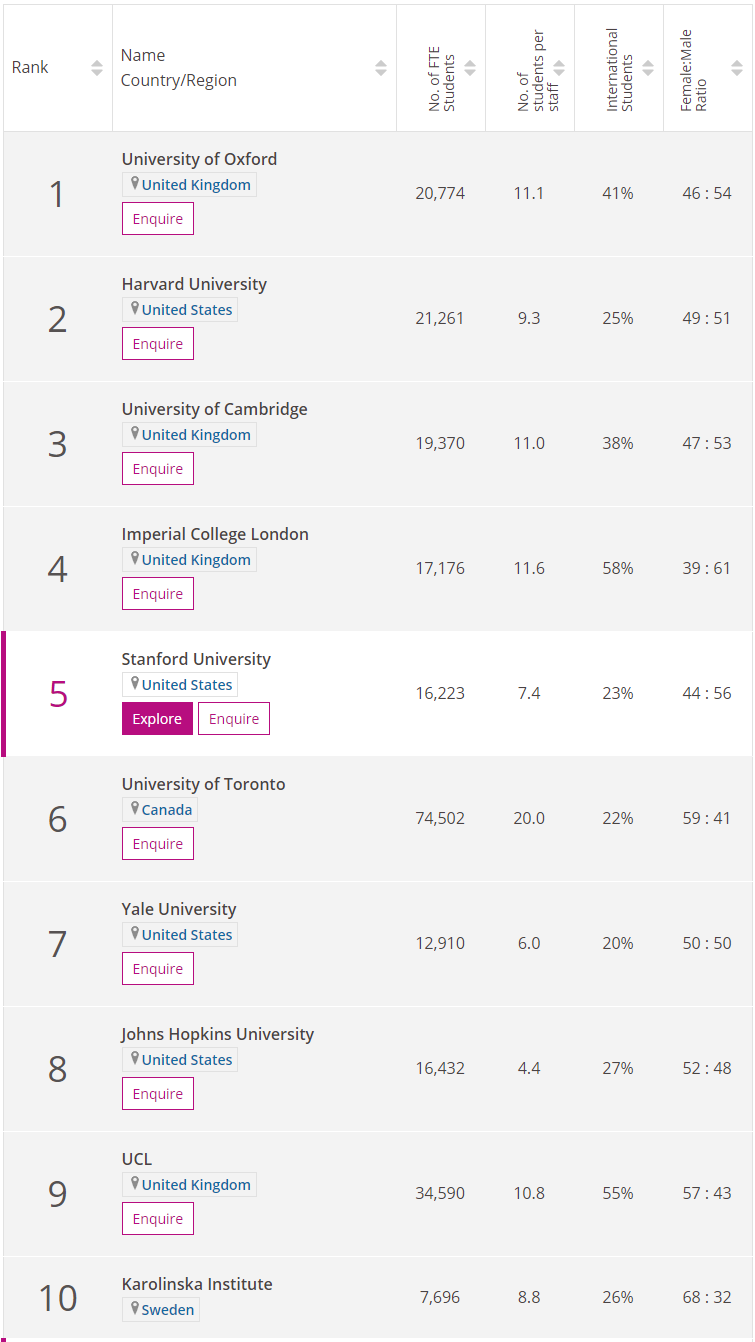Click the Explore button for Stanford
The width and height of the screenshot is (755, 1342).
157,719
